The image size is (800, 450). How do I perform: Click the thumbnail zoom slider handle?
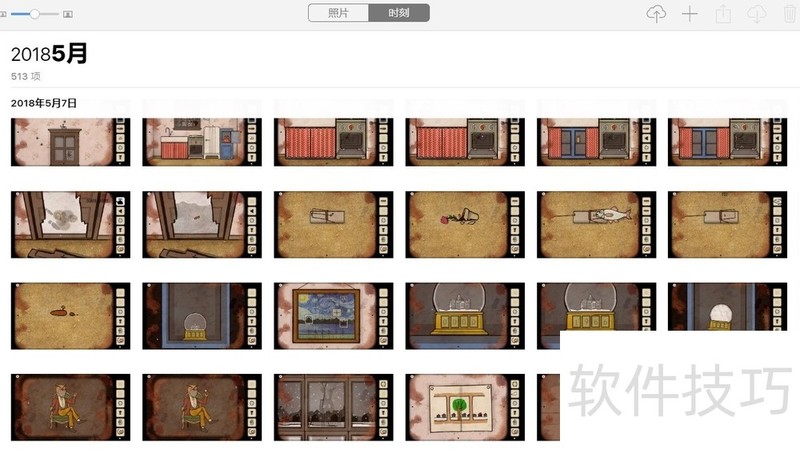tap(36, 14)
